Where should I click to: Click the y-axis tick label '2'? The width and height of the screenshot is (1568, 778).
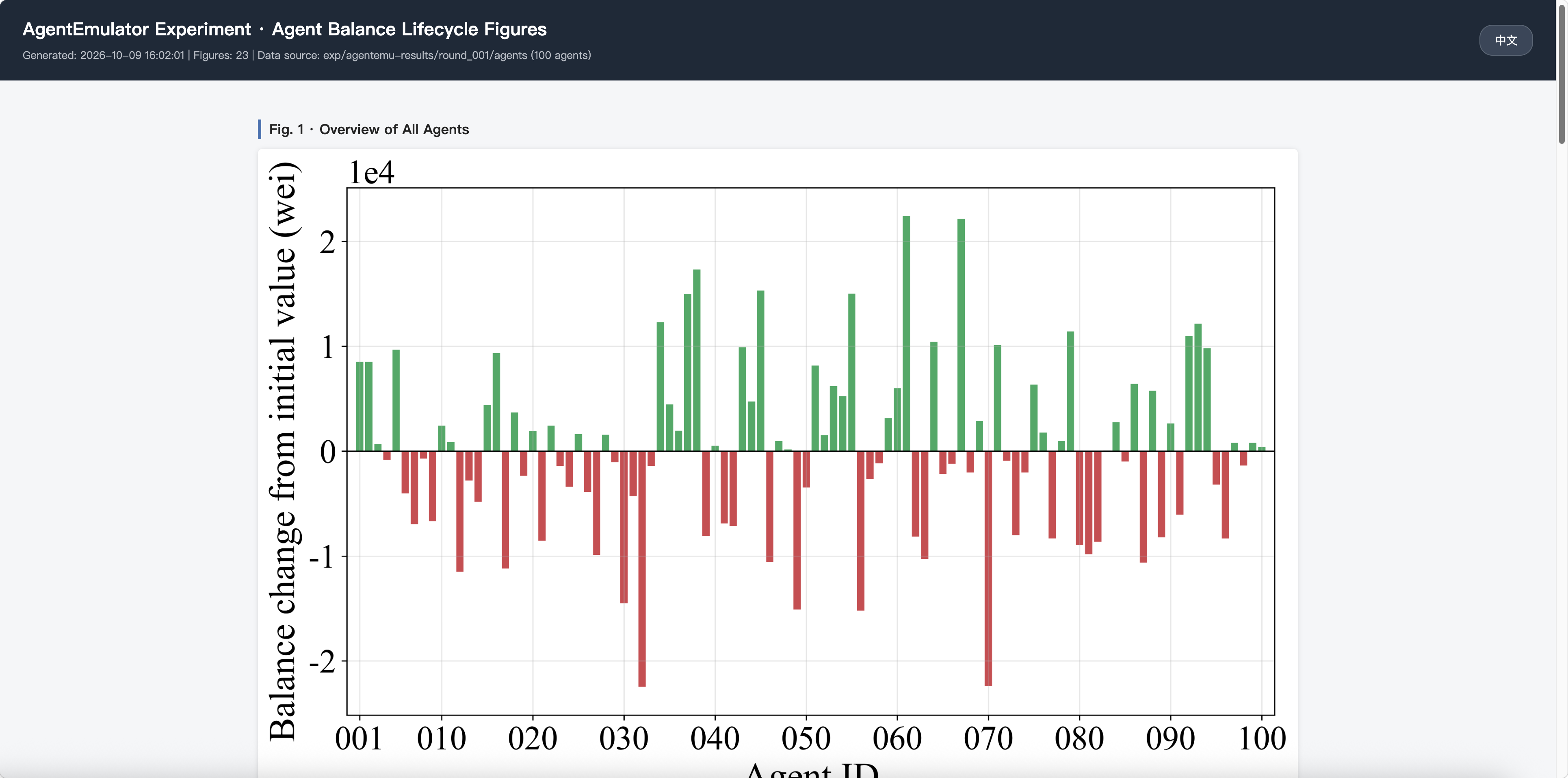[x=327, y=243]
